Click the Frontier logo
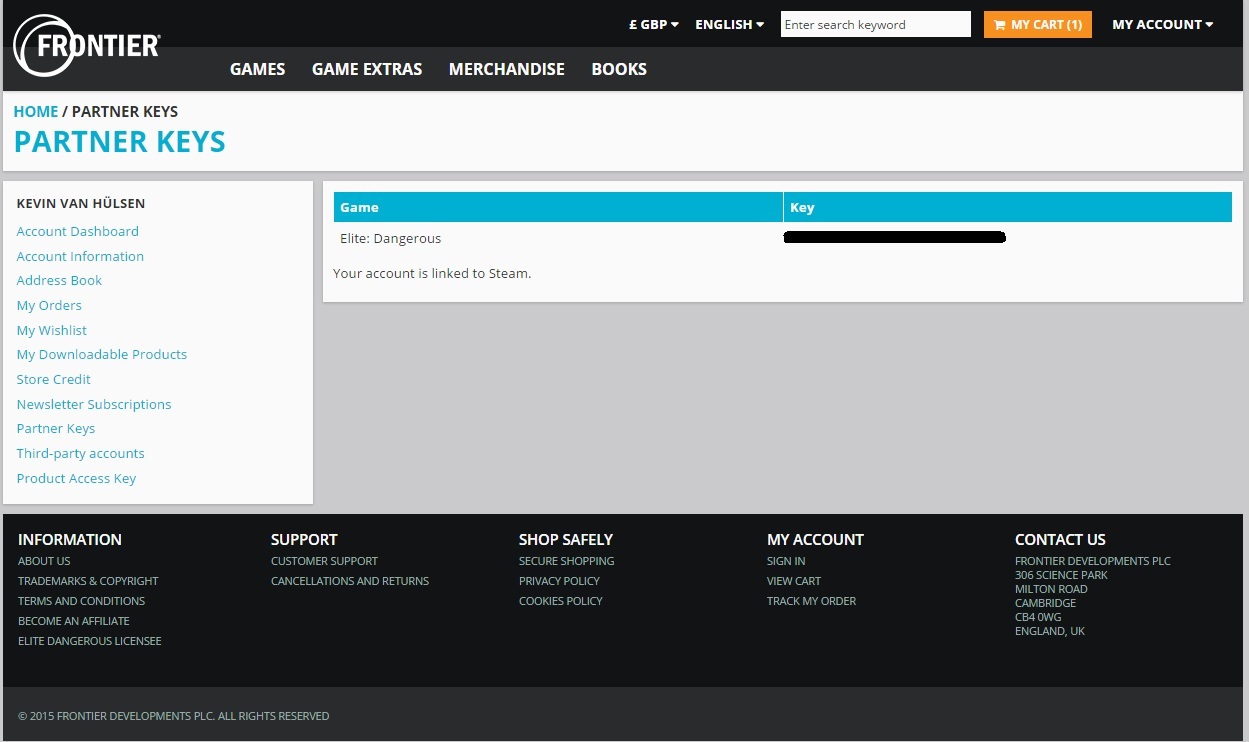 (x=87, y=46)
